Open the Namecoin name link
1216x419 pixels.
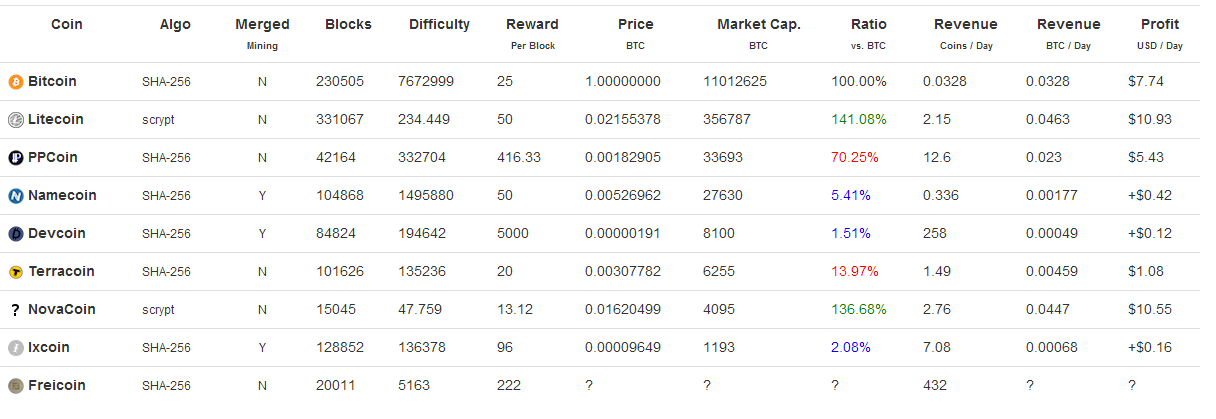tap(62, 195)
